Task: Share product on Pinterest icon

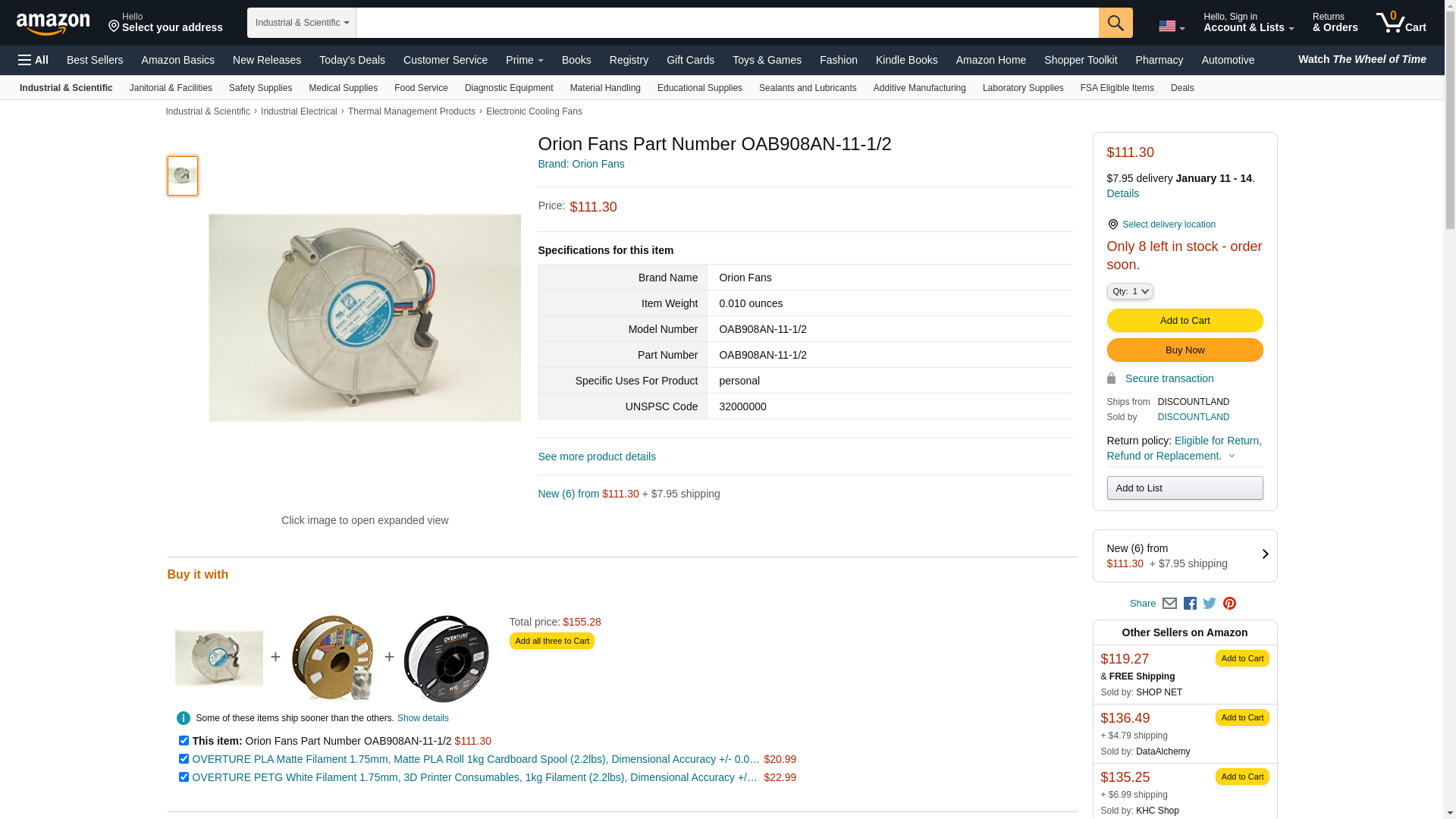Action: tap(1229, 604)
